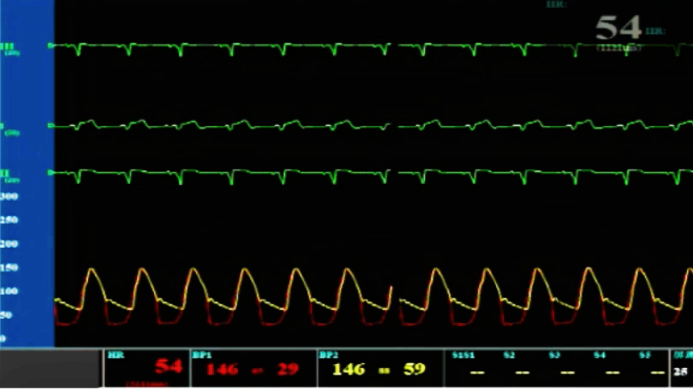This screenshot has width=693, height=389.
Task: Click the 150 mark on pressure scale
Action: point(9,267)
